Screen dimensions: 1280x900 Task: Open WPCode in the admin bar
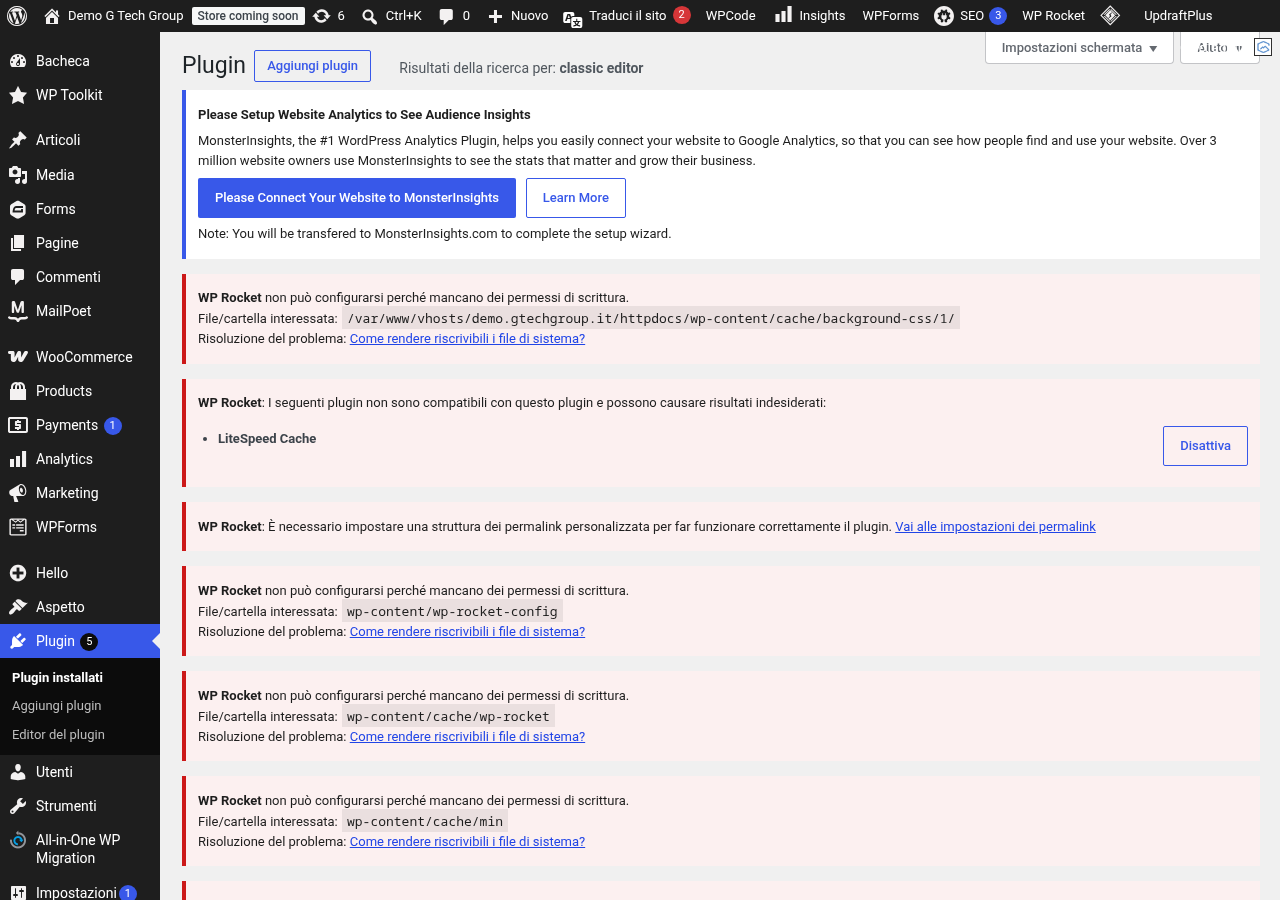[x=731, y=16]
